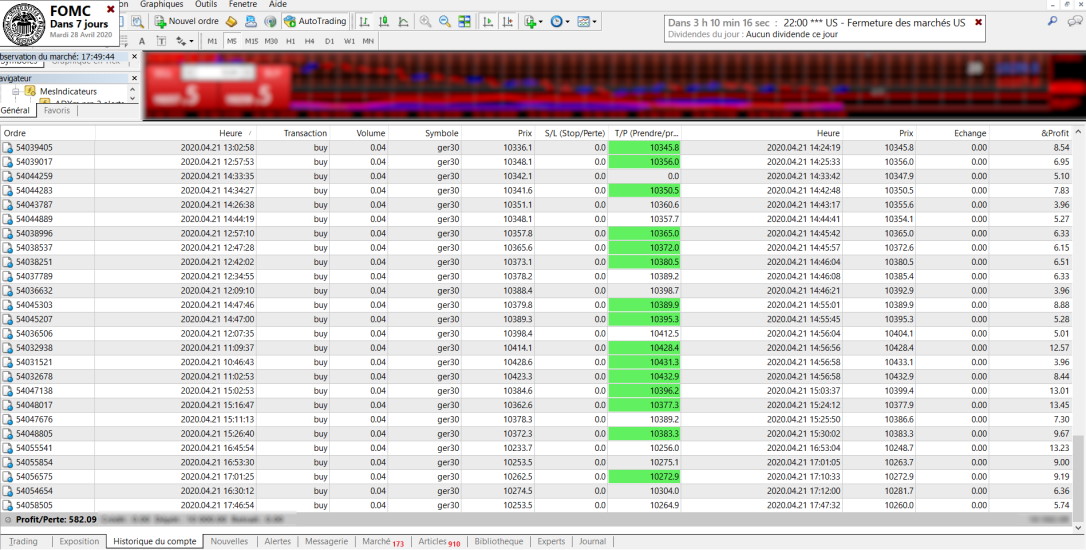Open the Articles tab
This screenshot has height=550, width=1086.
point(439,541)
